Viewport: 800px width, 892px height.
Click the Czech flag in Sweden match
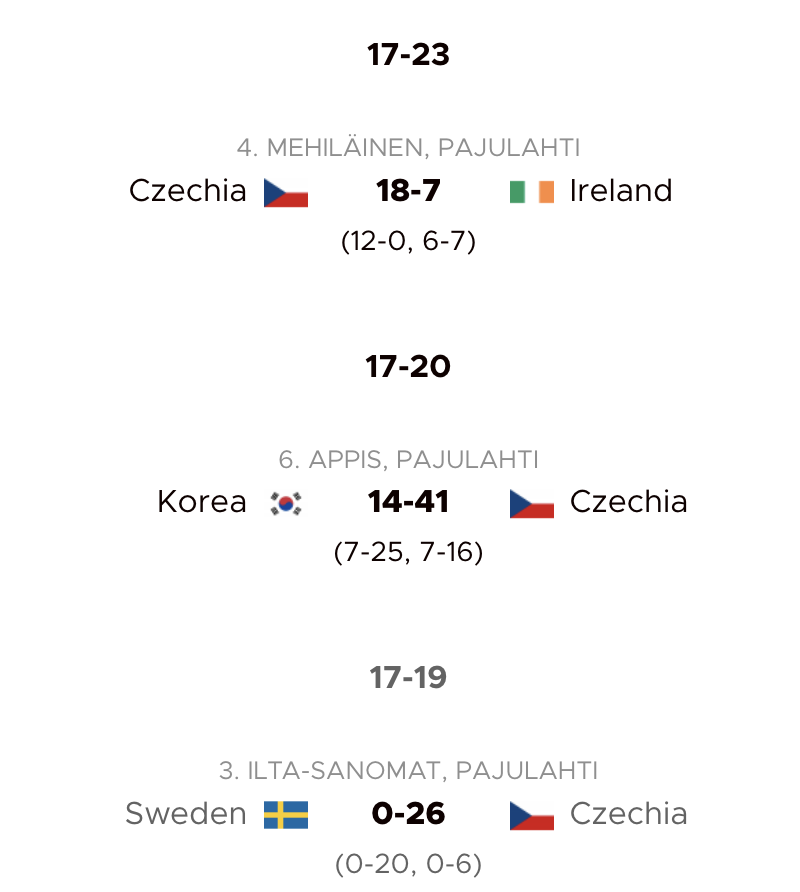pos(532,816)
